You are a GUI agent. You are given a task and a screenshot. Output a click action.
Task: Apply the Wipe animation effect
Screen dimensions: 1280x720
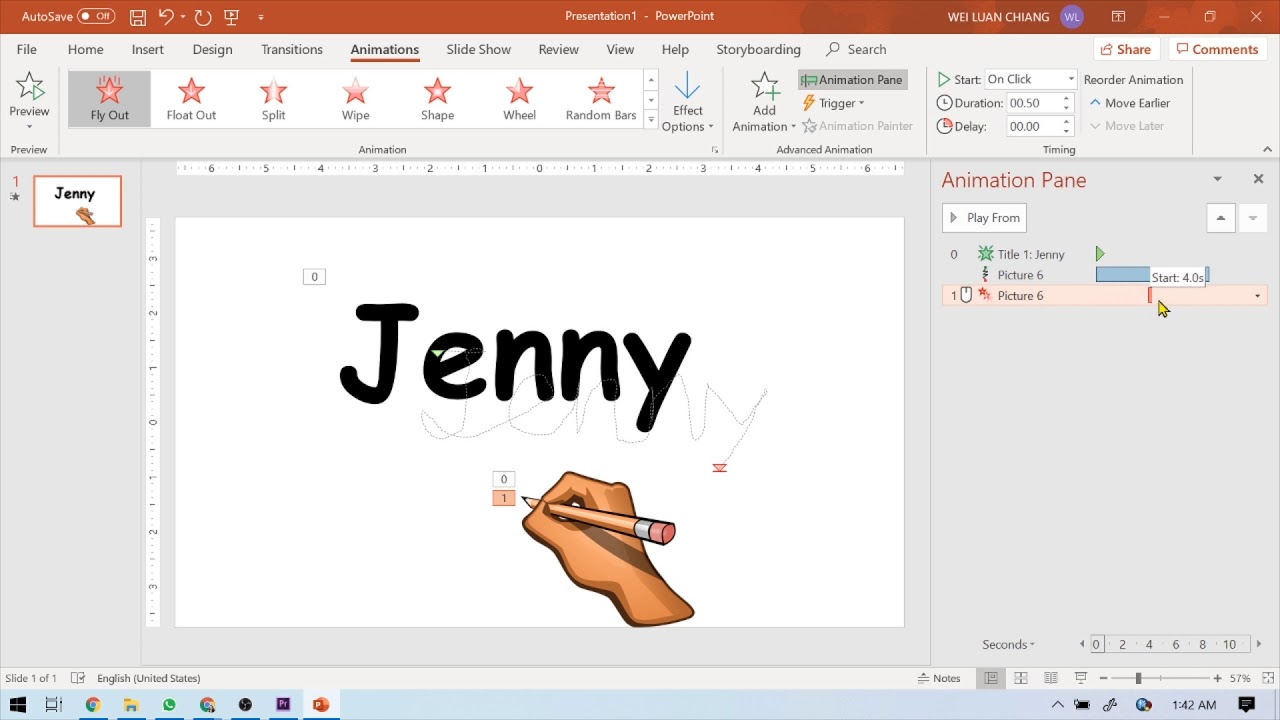click(x=355, y=98)
